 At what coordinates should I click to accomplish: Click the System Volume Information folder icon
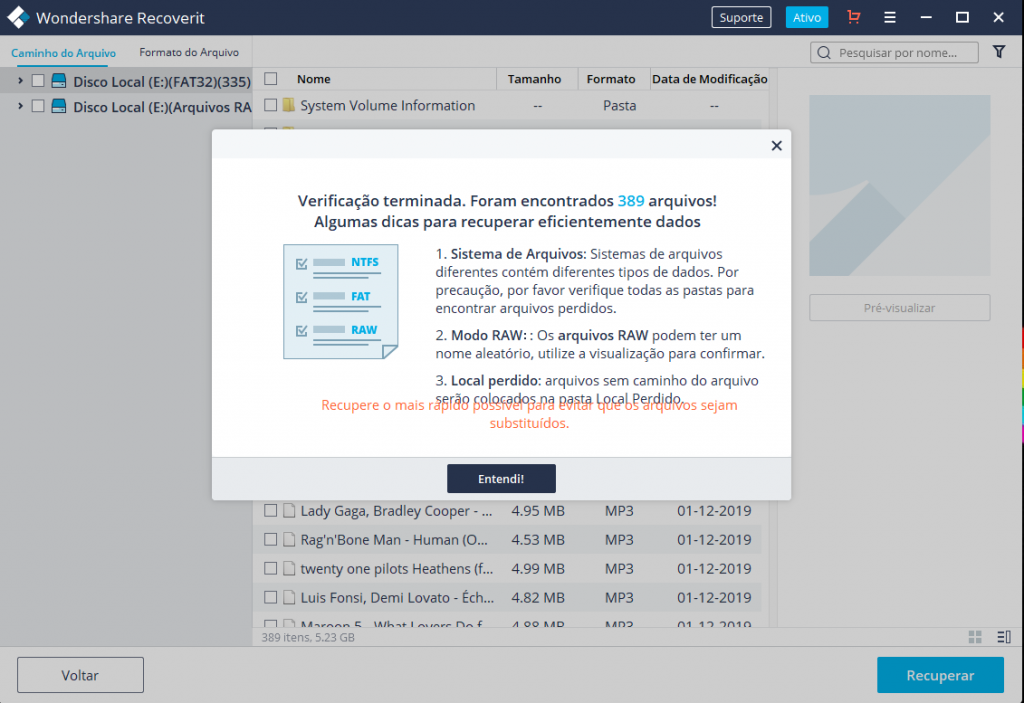289,105
